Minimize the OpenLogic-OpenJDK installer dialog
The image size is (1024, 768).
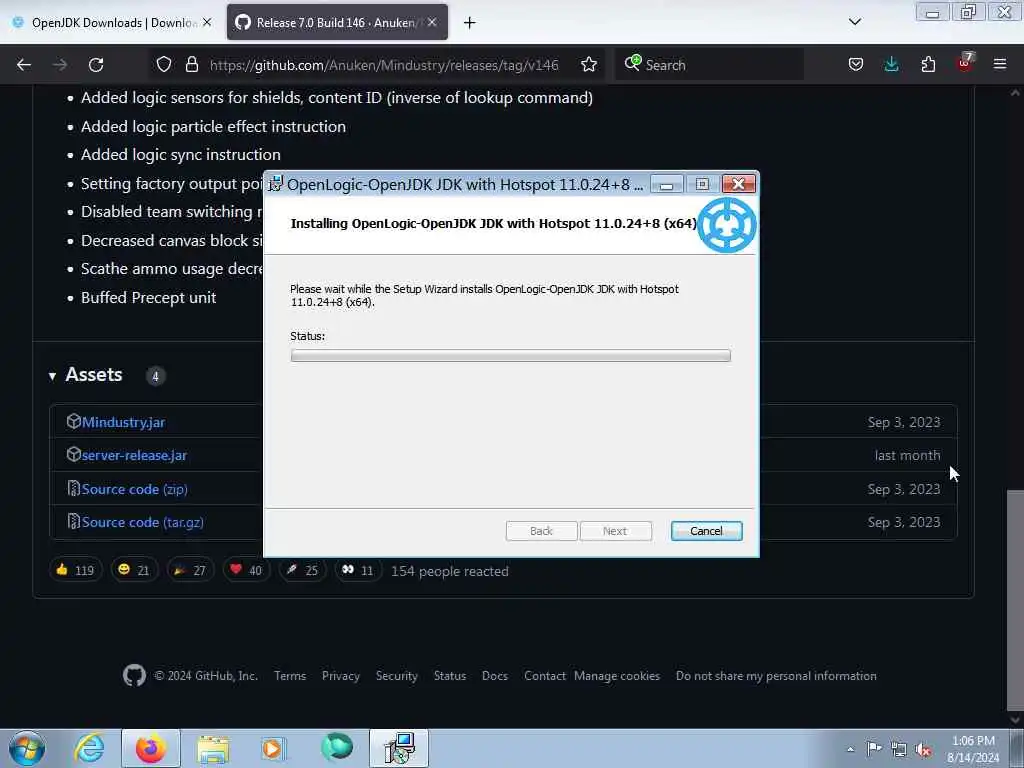(666, 185)
